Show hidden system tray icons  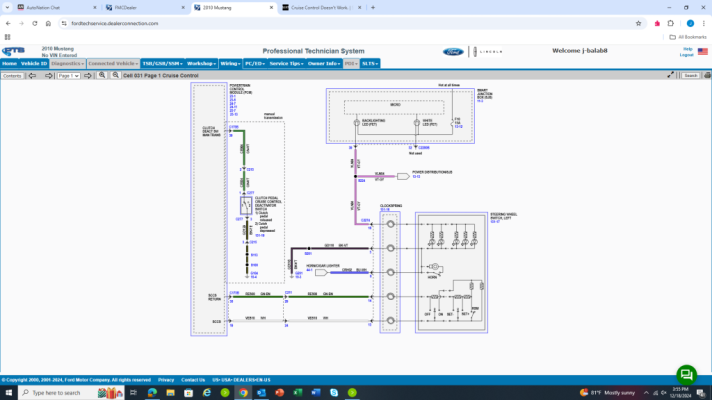(x=646, y=392)
